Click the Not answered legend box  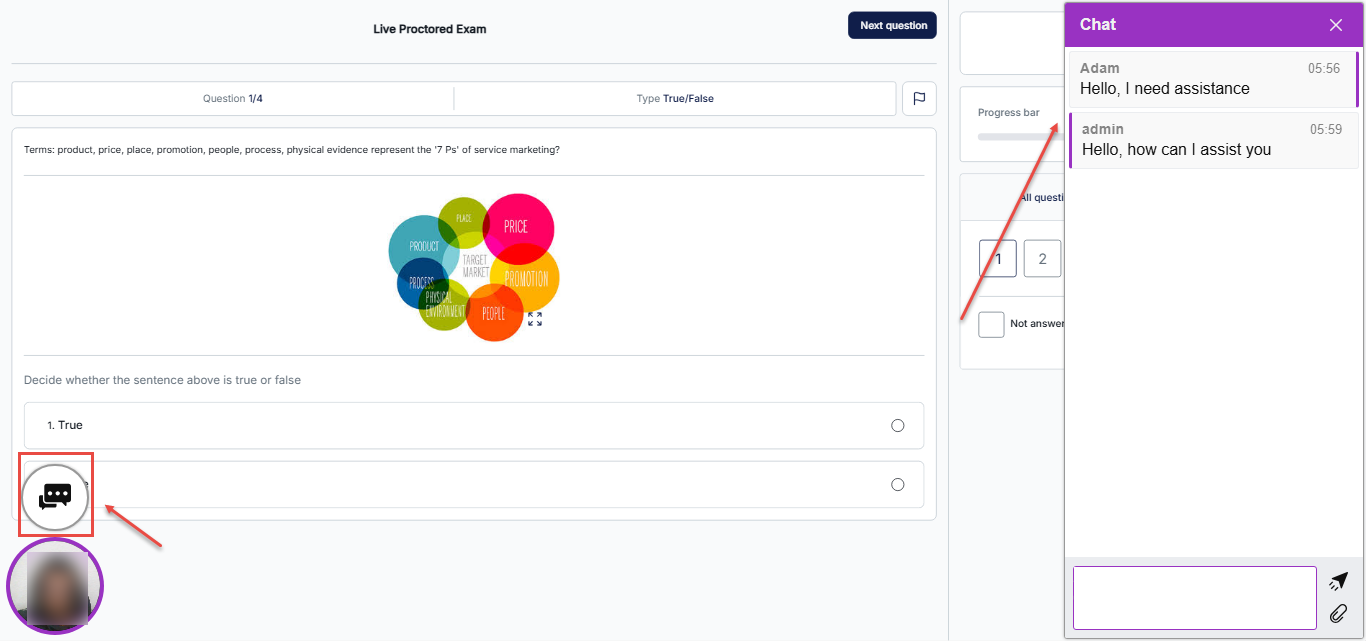991,324
